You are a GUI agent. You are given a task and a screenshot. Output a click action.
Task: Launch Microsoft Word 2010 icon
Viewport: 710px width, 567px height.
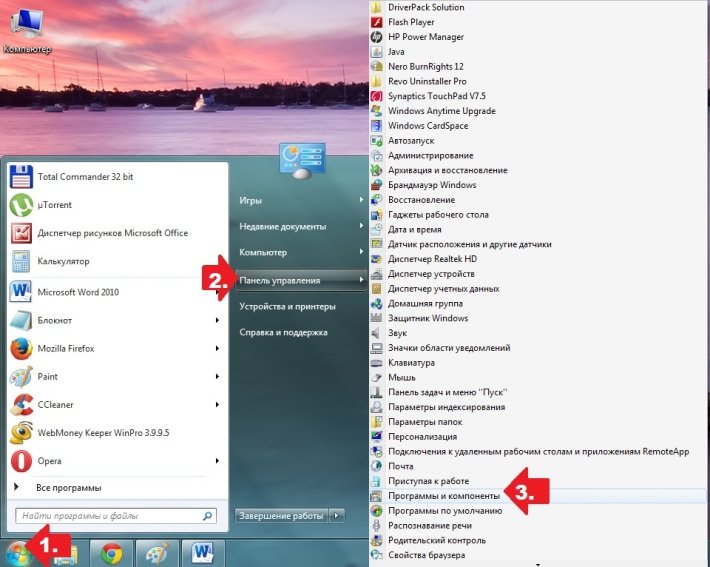[21, 292]
